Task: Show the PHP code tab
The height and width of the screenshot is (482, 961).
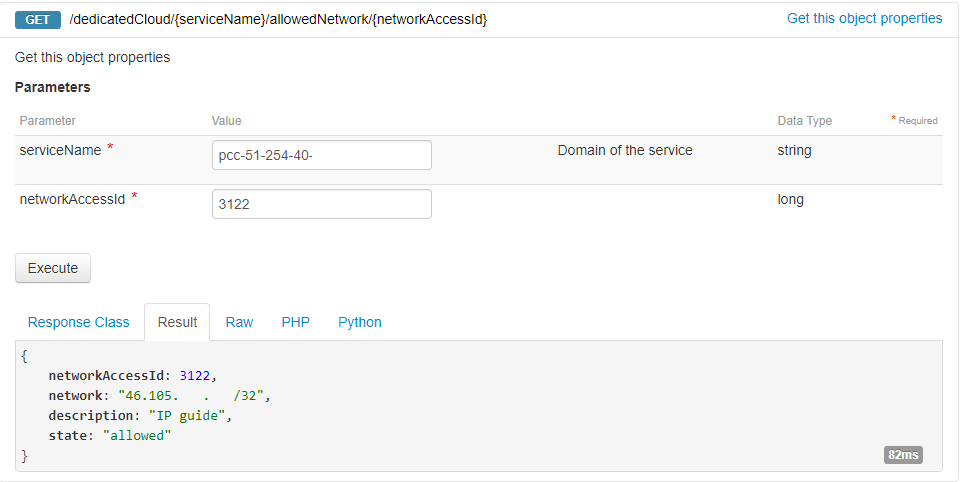Action: point(296,322)
